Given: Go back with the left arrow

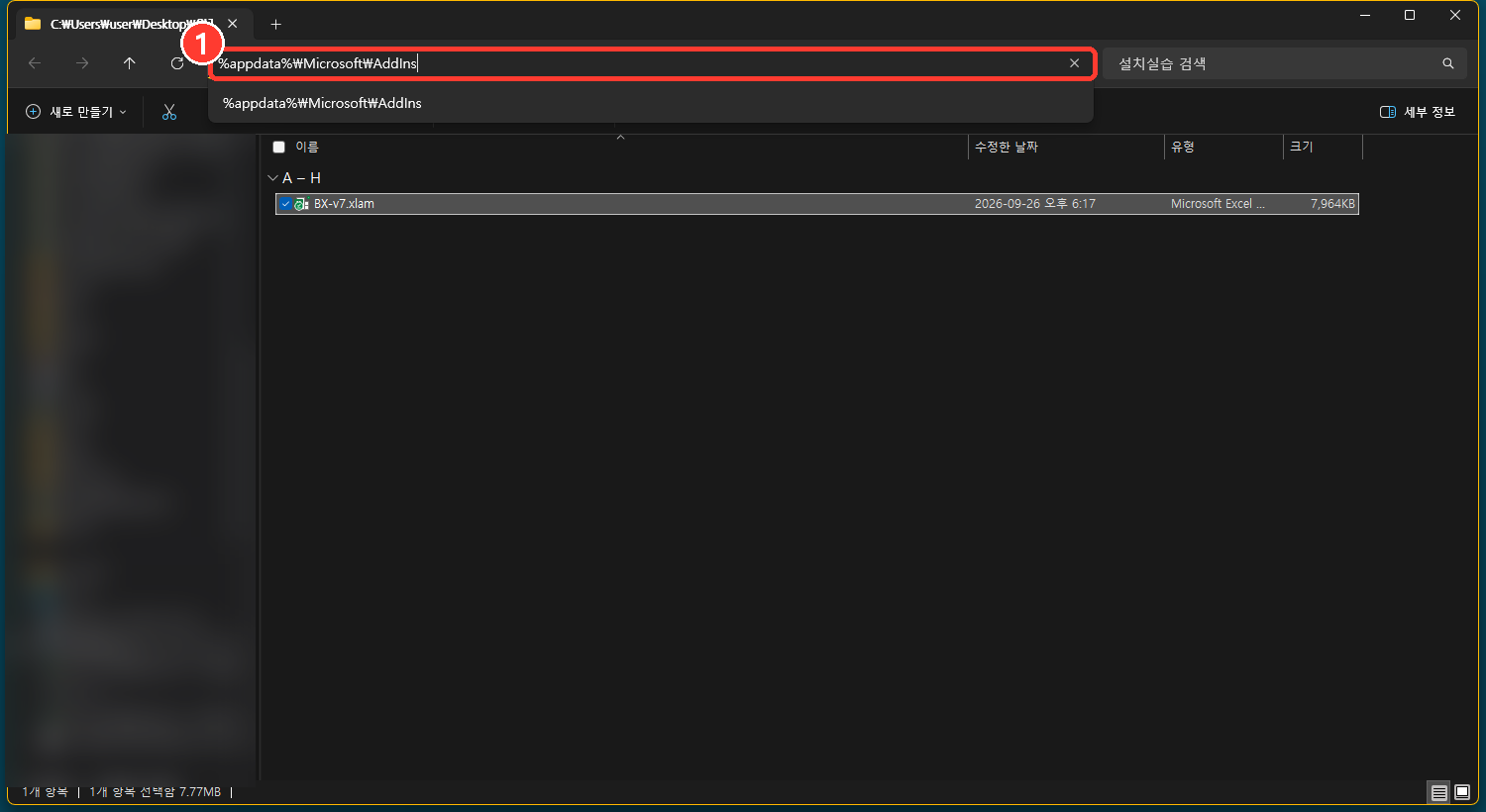Looking at the screenshot, I should point(35,63).
